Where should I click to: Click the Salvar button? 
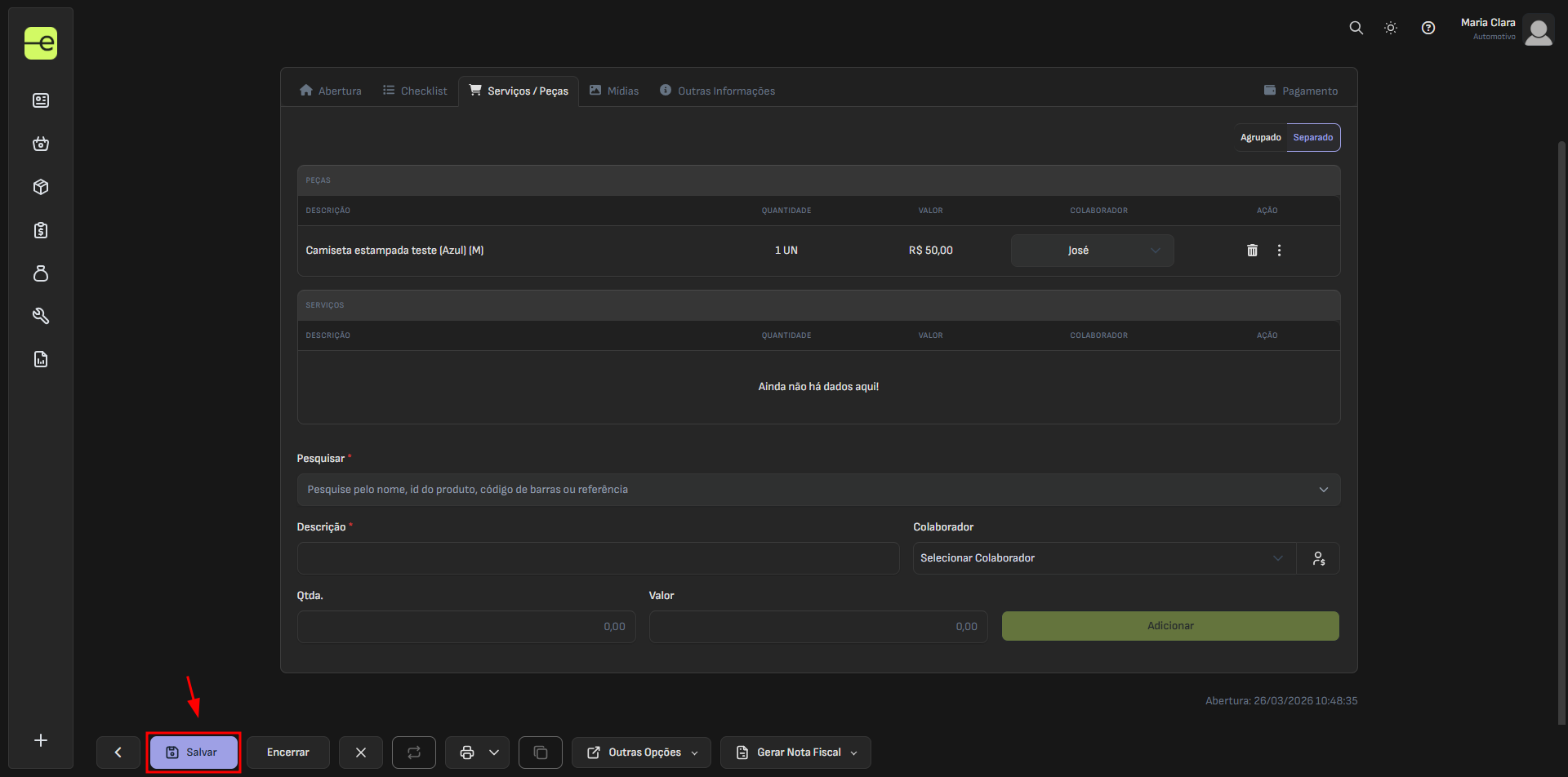[x=194, y=753]
